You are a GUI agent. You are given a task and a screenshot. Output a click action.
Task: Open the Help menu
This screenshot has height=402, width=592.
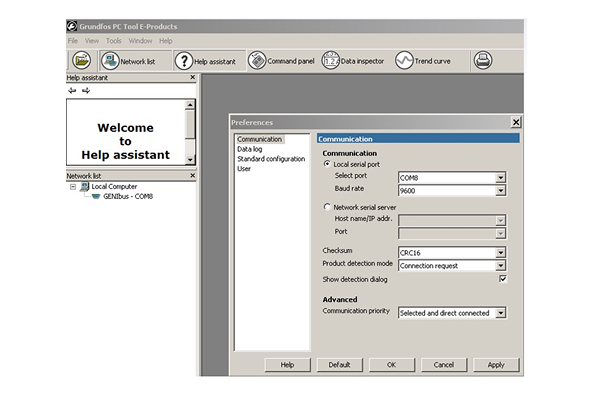pyautogui.click(x=166, y=41)
